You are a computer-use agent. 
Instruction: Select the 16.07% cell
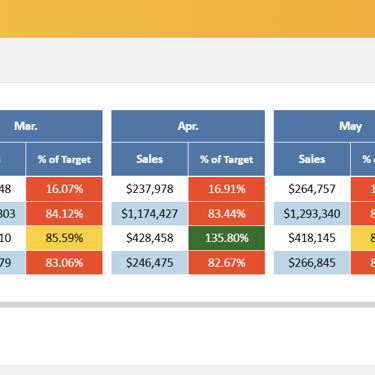click(x=64, y=189)
